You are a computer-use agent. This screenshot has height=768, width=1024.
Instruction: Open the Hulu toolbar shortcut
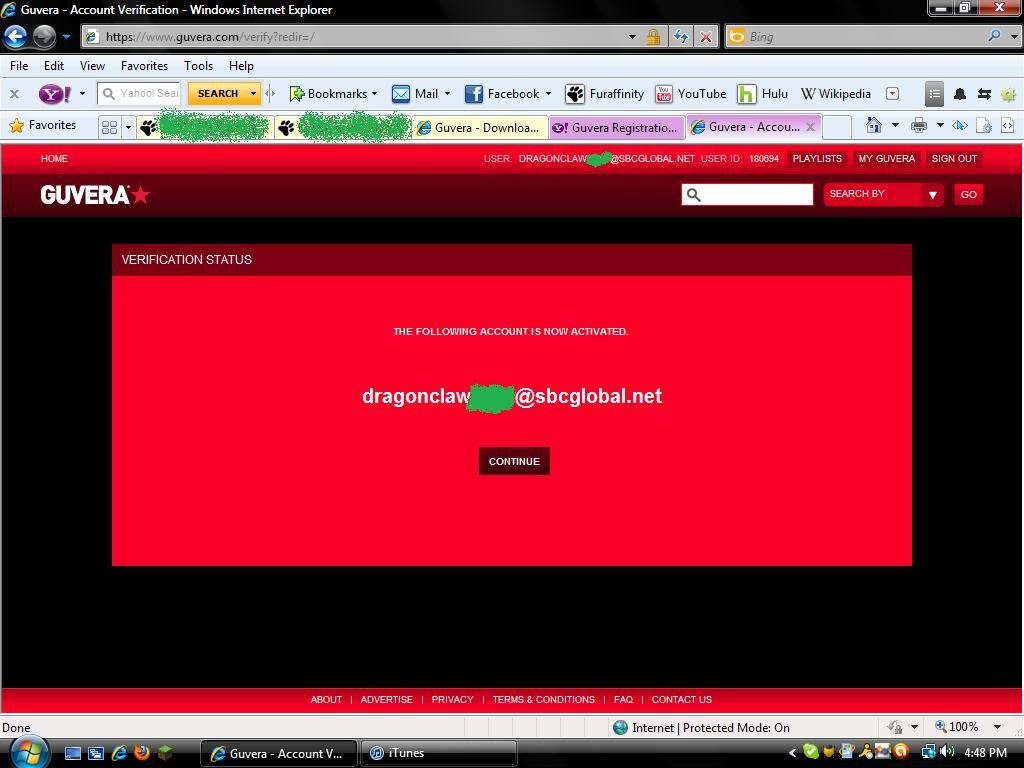tap(762, 93)
